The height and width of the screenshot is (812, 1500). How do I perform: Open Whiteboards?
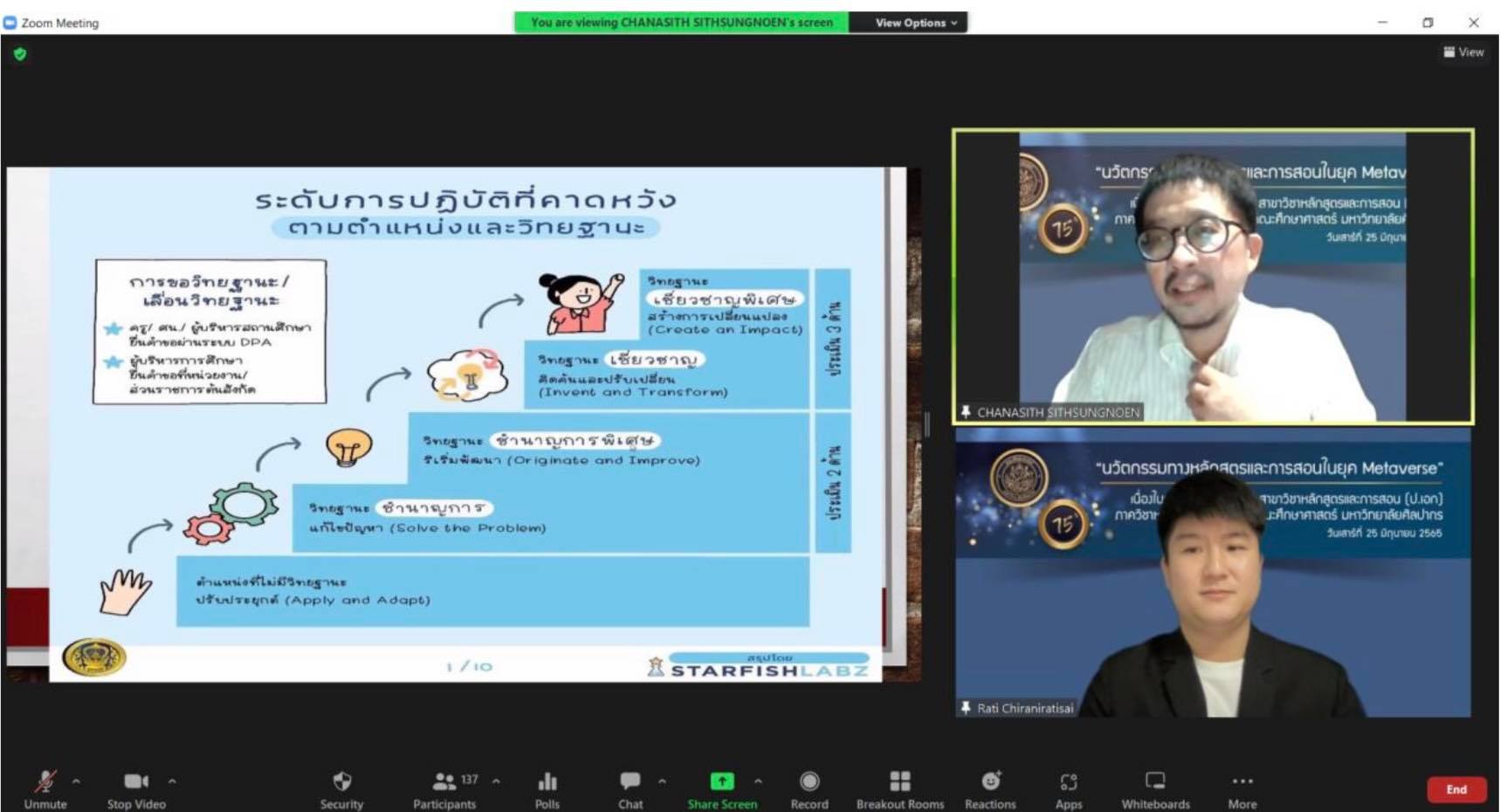tap(1155, 788)
